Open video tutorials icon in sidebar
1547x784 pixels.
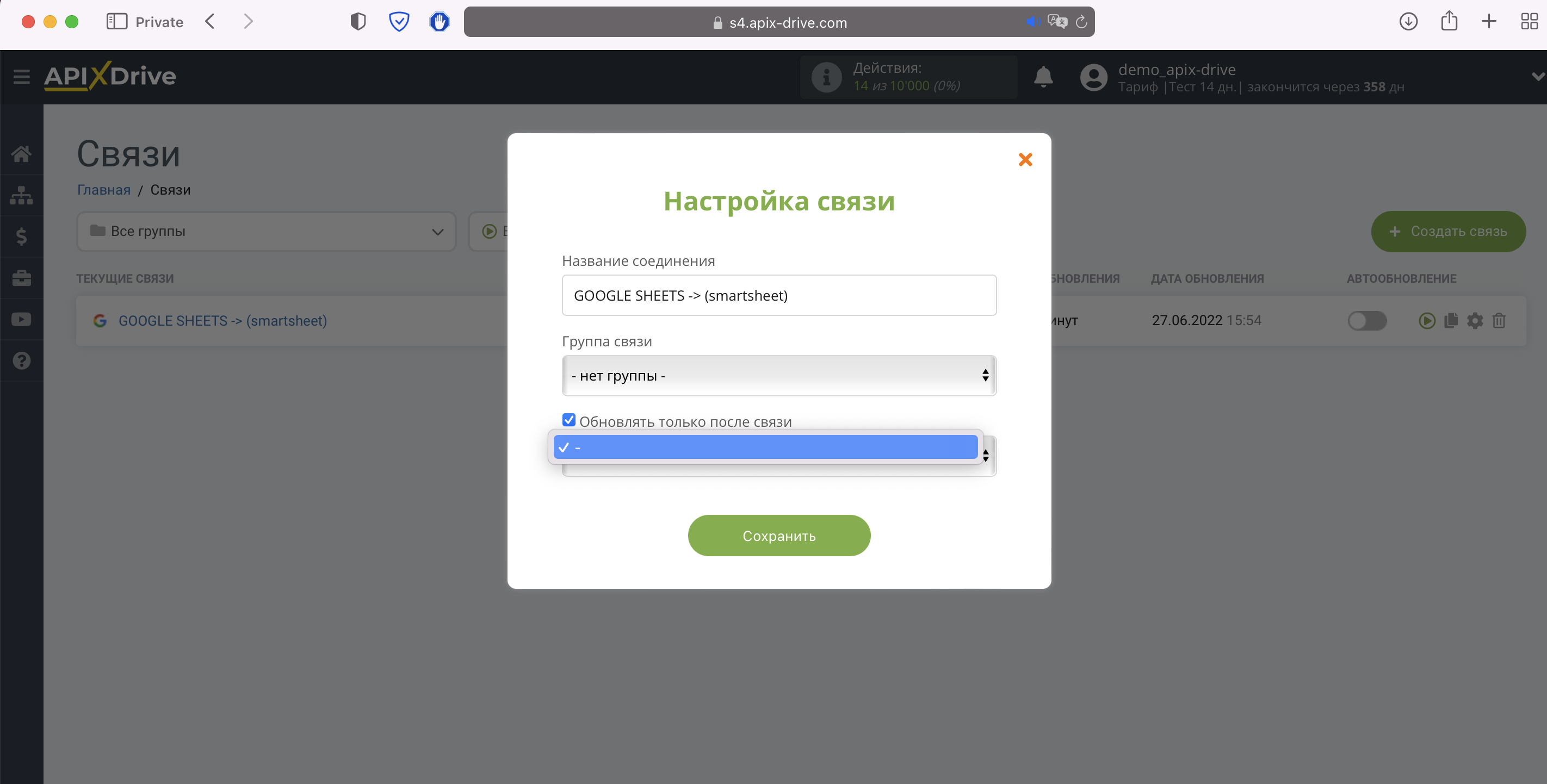click(x=22, y=319)
